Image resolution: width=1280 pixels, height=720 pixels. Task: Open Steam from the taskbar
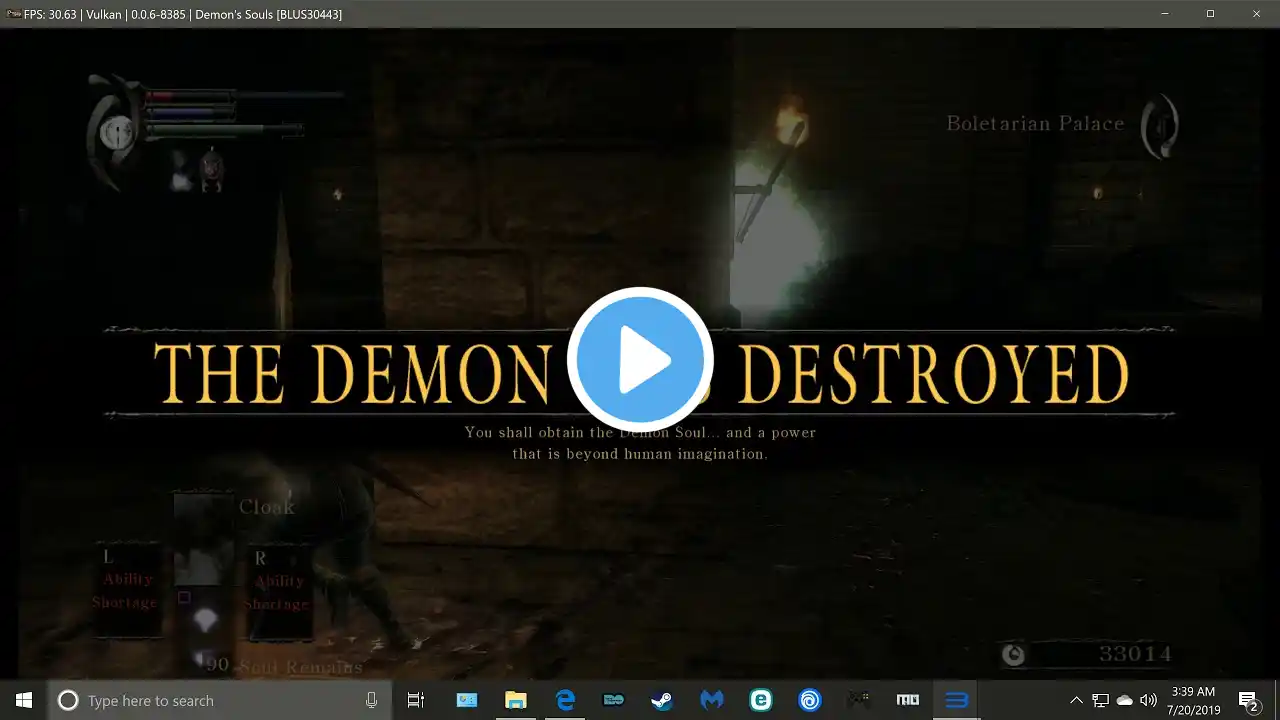pyautogui.click(x=662, y=700)
